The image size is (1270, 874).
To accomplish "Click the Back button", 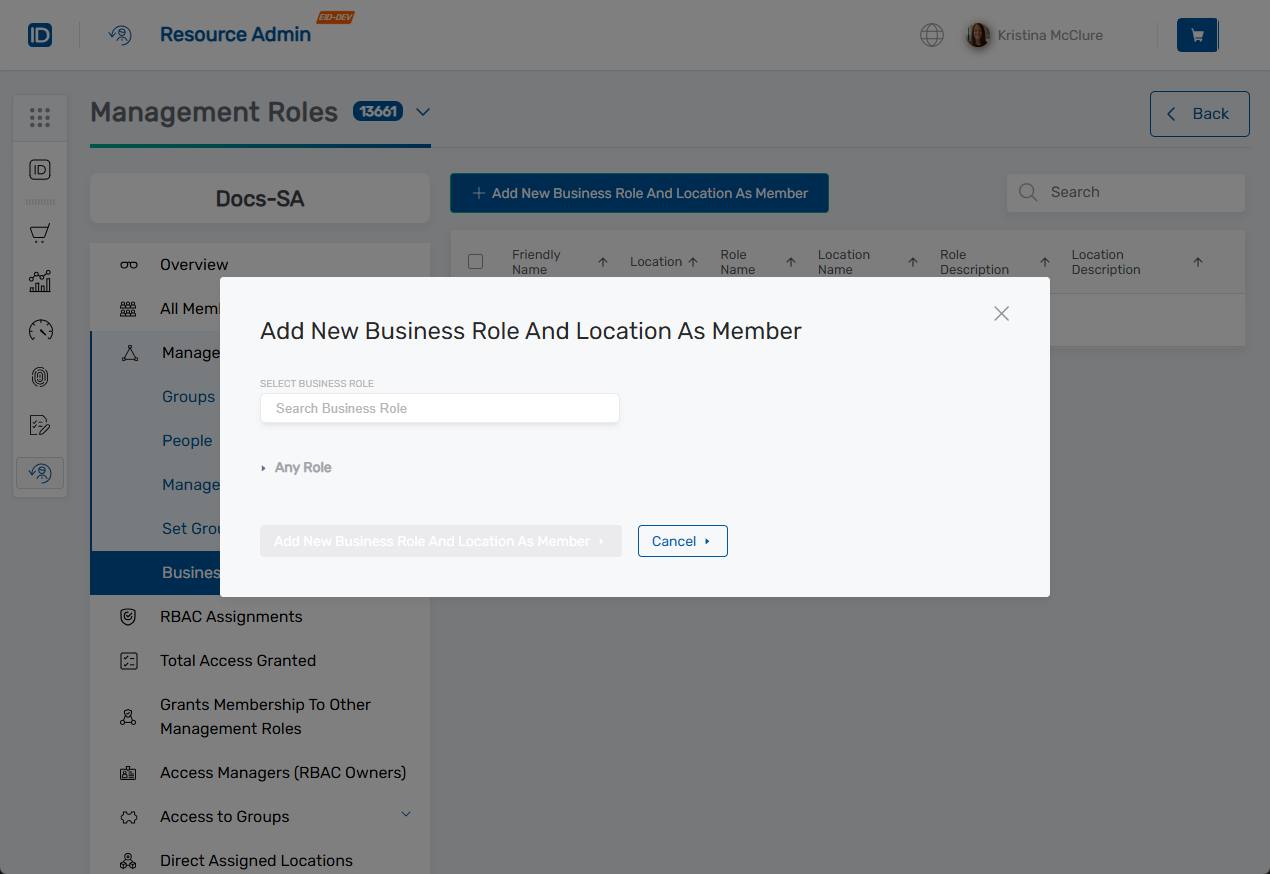I will tap(1199, 113).
